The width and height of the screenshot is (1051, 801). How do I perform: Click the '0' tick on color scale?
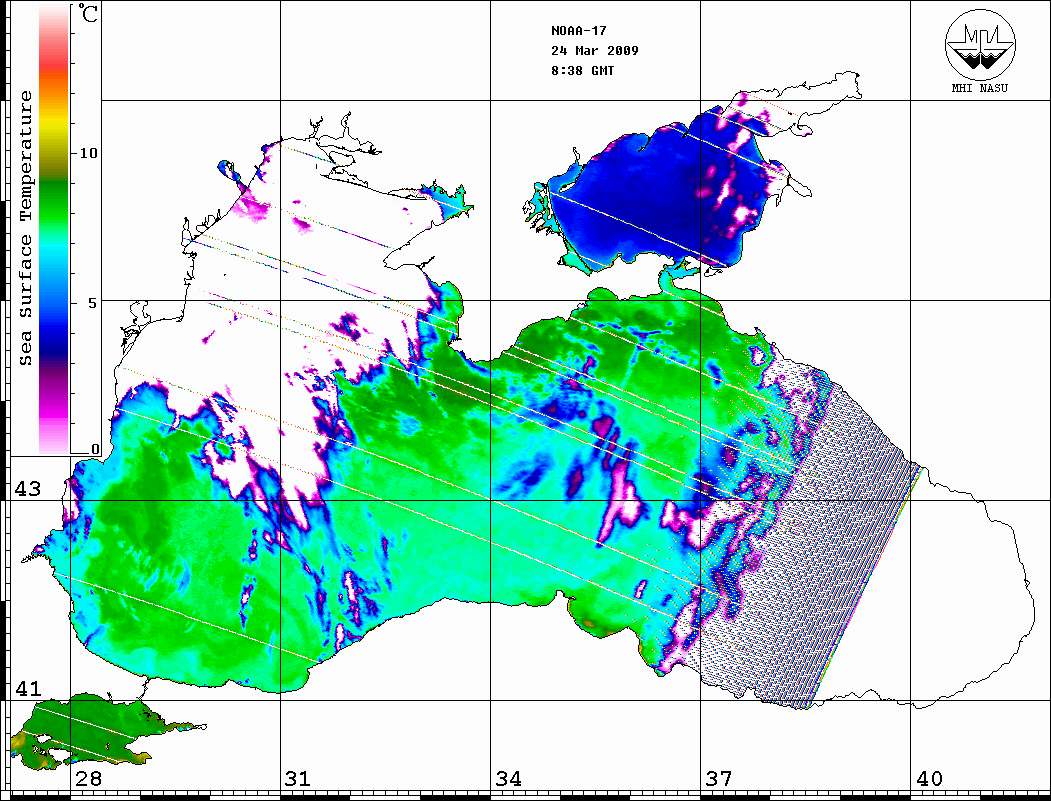95,449
